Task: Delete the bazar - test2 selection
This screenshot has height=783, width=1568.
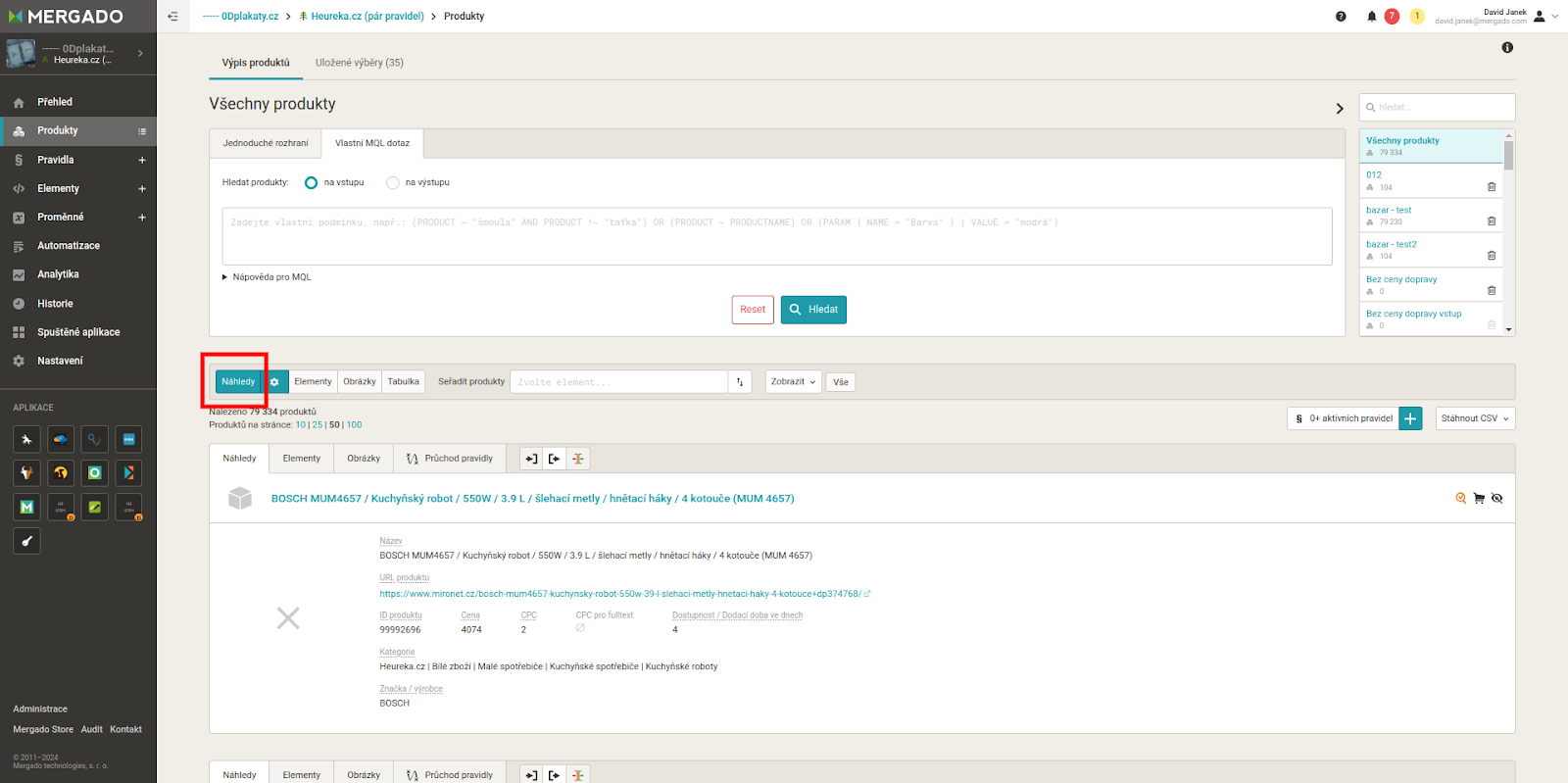Action: [x=1492, y=255]
